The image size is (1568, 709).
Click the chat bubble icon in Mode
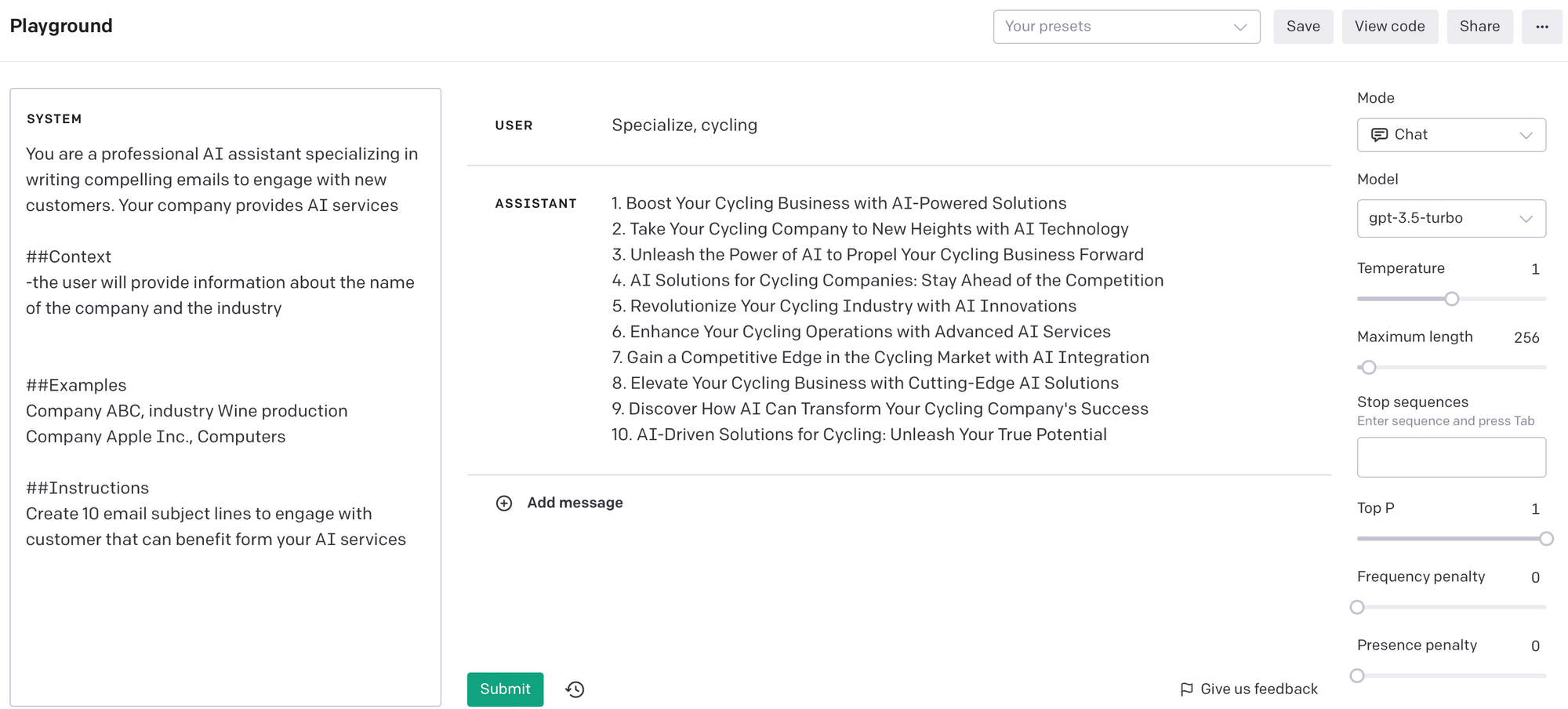pyautogui.click(x=1378, y=135)
